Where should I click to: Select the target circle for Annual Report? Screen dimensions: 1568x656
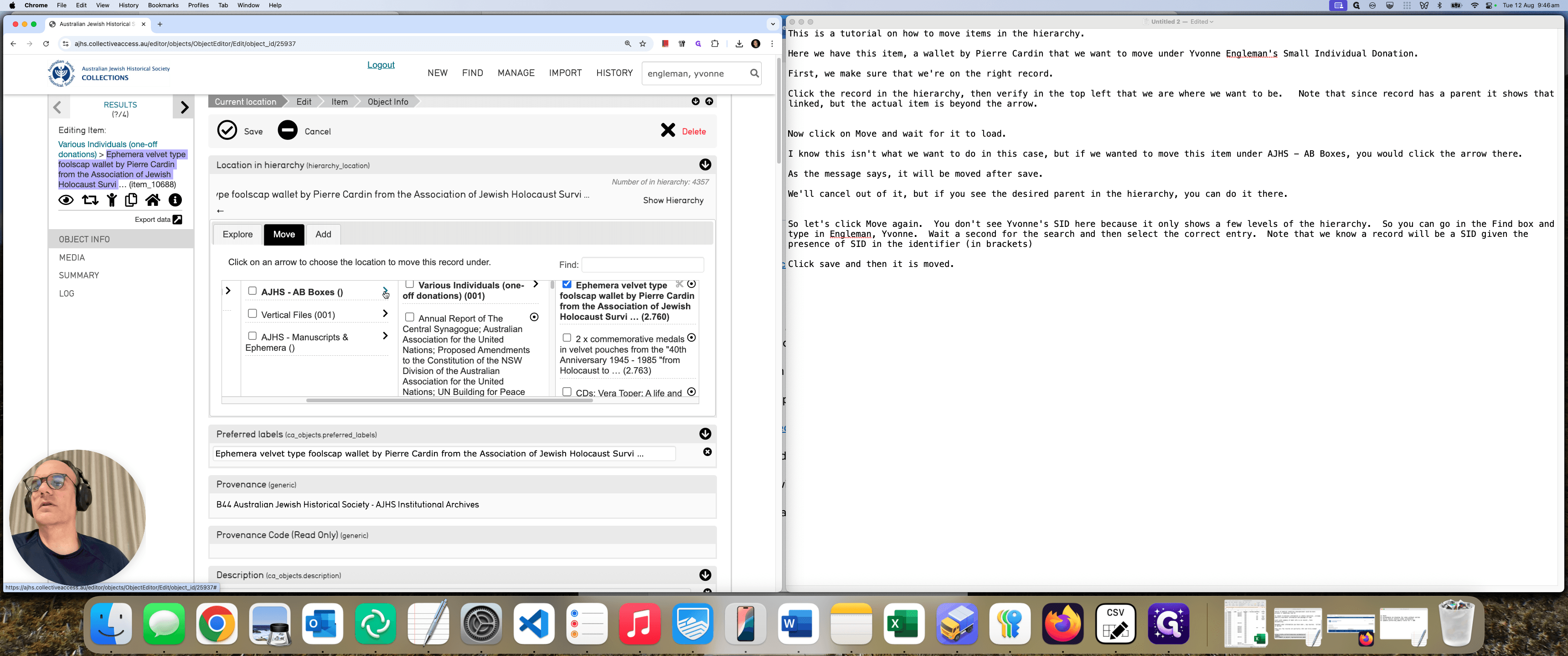point(534,317)
